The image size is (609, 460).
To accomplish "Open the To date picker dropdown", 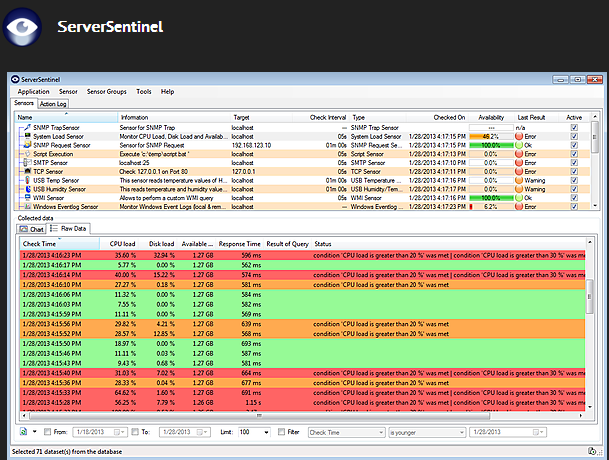I will pos(202,432).
